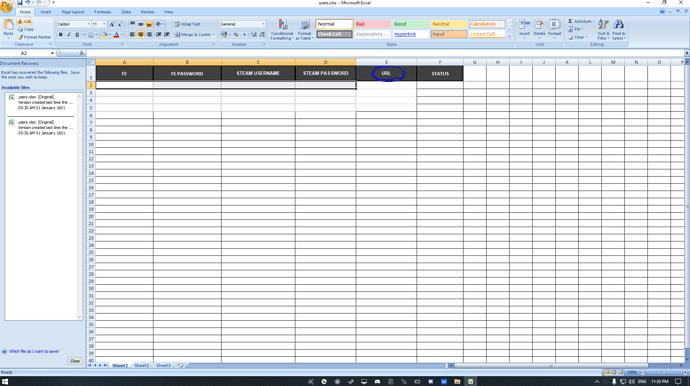The width and height of the screenshot is (690, 386).
Task: Open the General number format dropdown
Action: pos(263,24)
